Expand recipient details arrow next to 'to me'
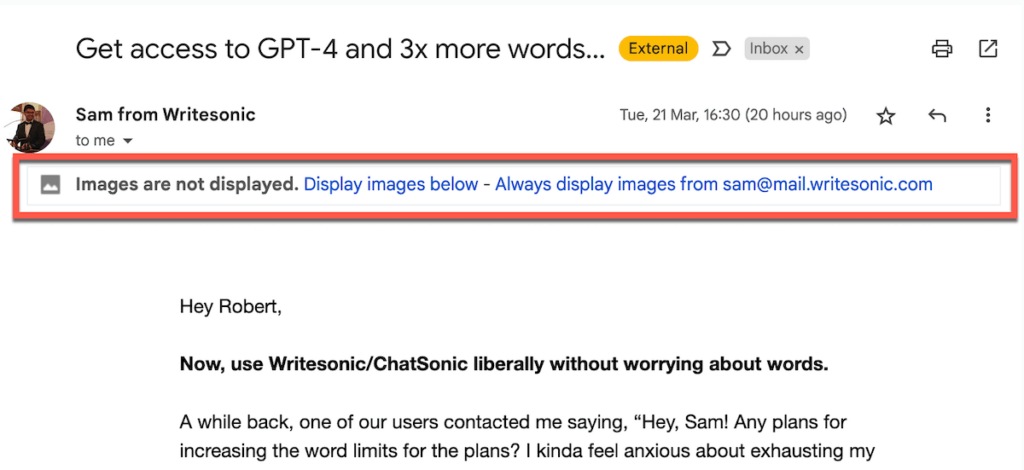The width and height of the screenshot is (1024, 470). tap(128, 141)
